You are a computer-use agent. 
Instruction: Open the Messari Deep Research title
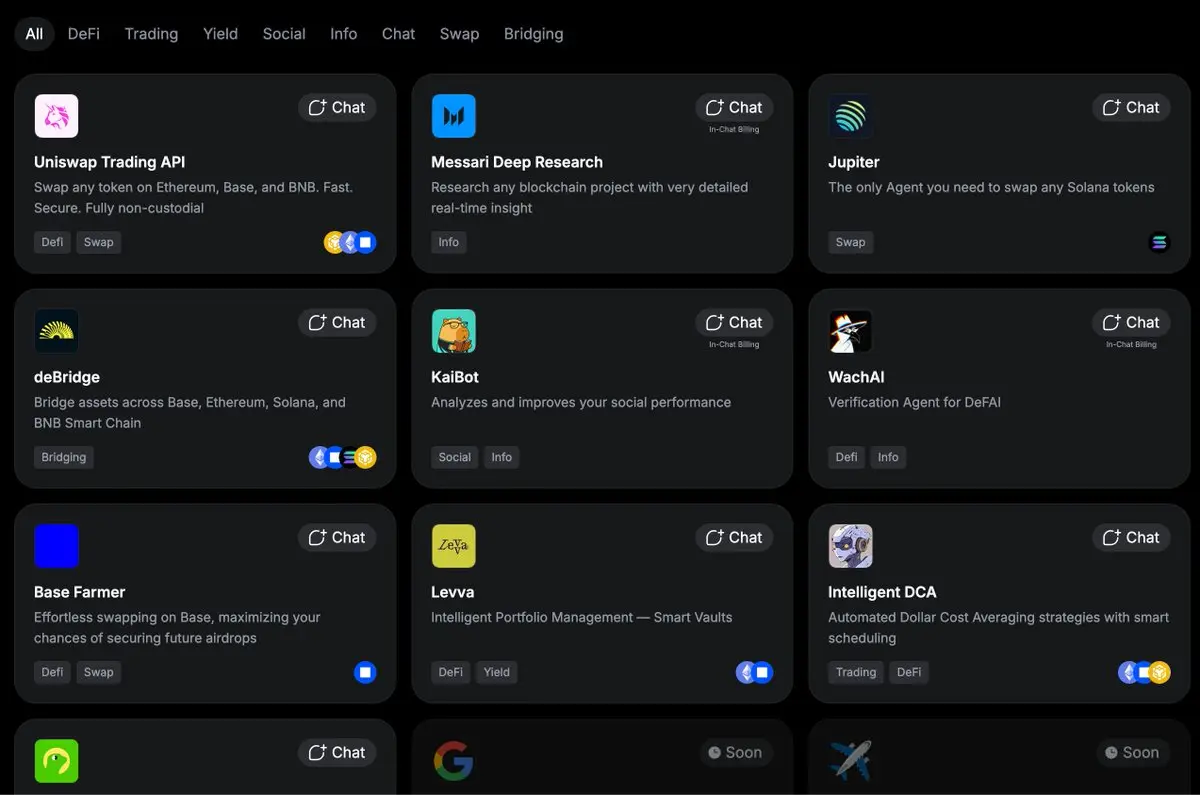click(517, 162)
